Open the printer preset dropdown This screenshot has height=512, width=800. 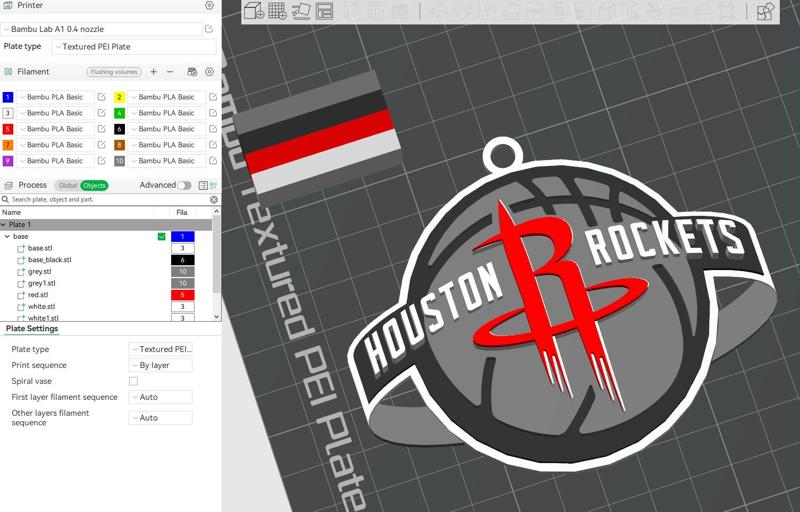pyautogui.click(x=102, y=29)
